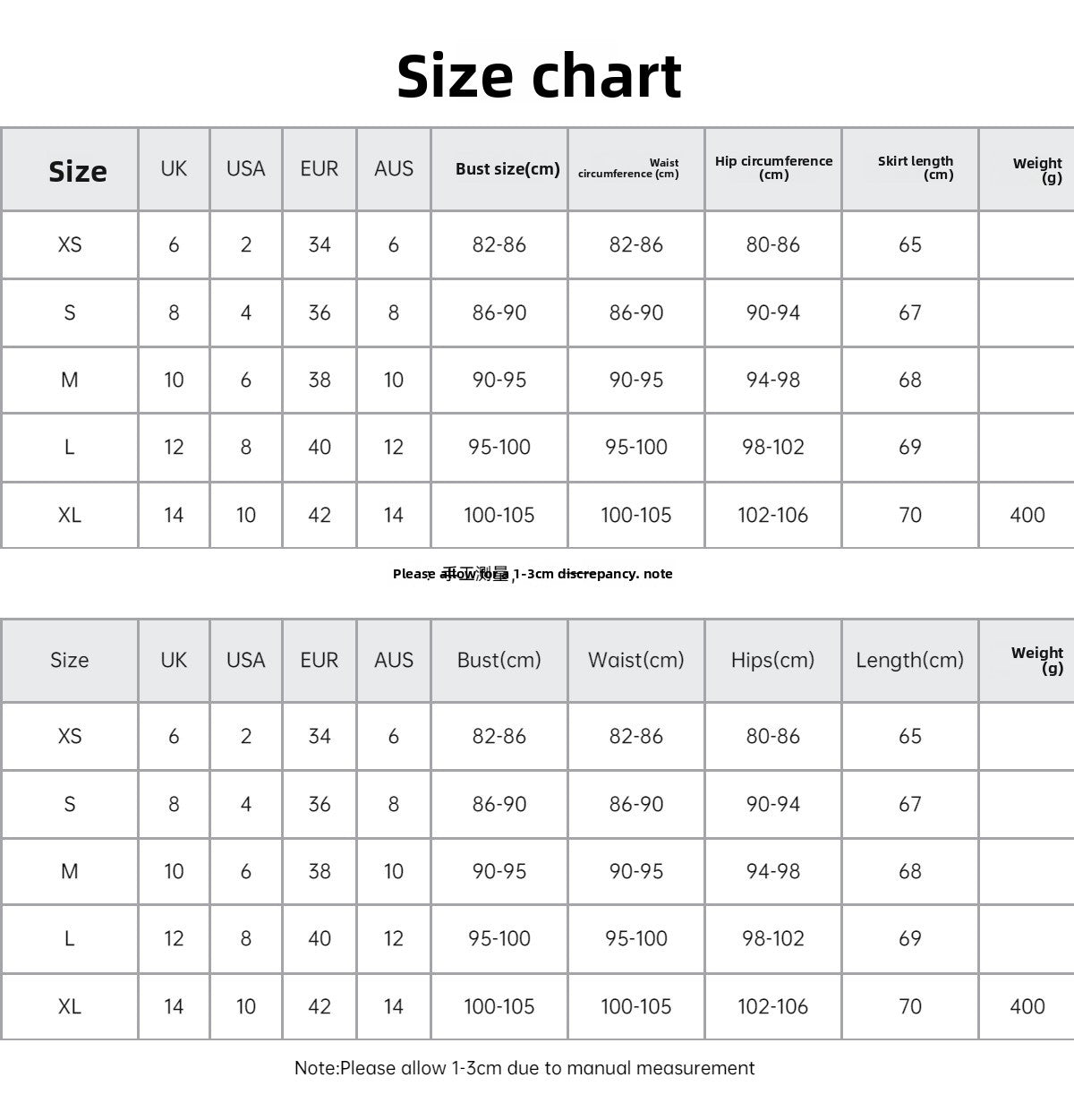Click the AUS header in bottom table
Viewport: 1074px width, 1120px height.
point(394,660)
